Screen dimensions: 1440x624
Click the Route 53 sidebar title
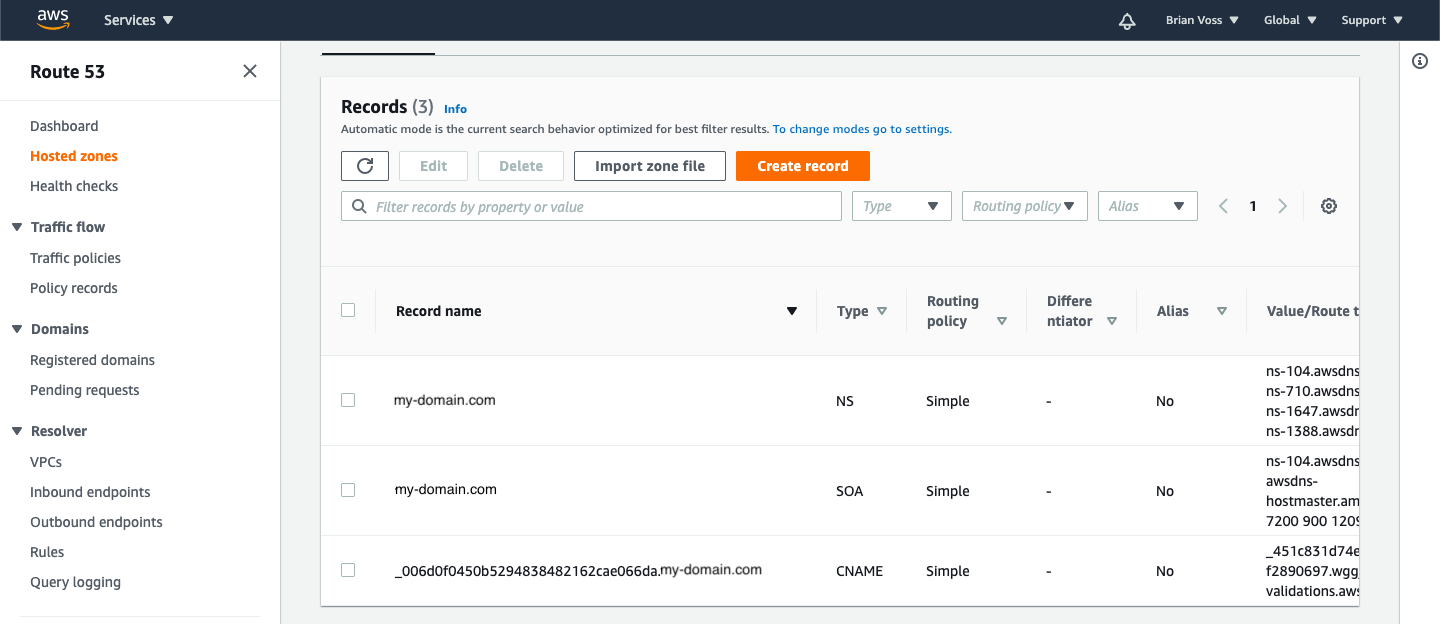coord(67,71)
